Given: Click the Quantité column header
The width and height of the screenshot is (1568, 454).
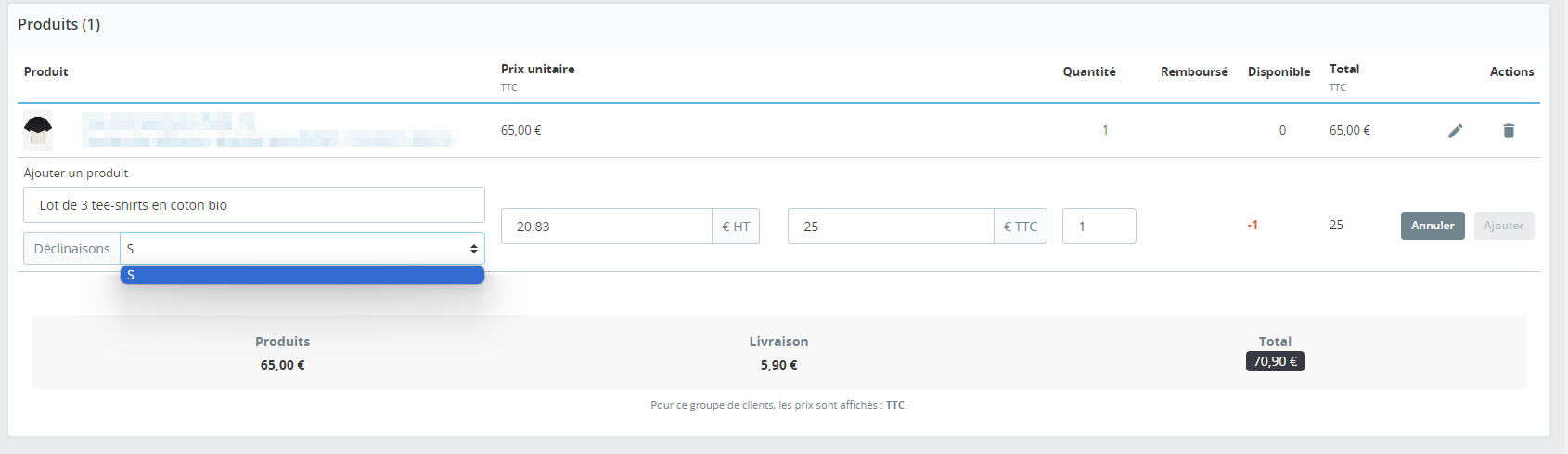Looking at the screenshot, I should [1089, 71].
